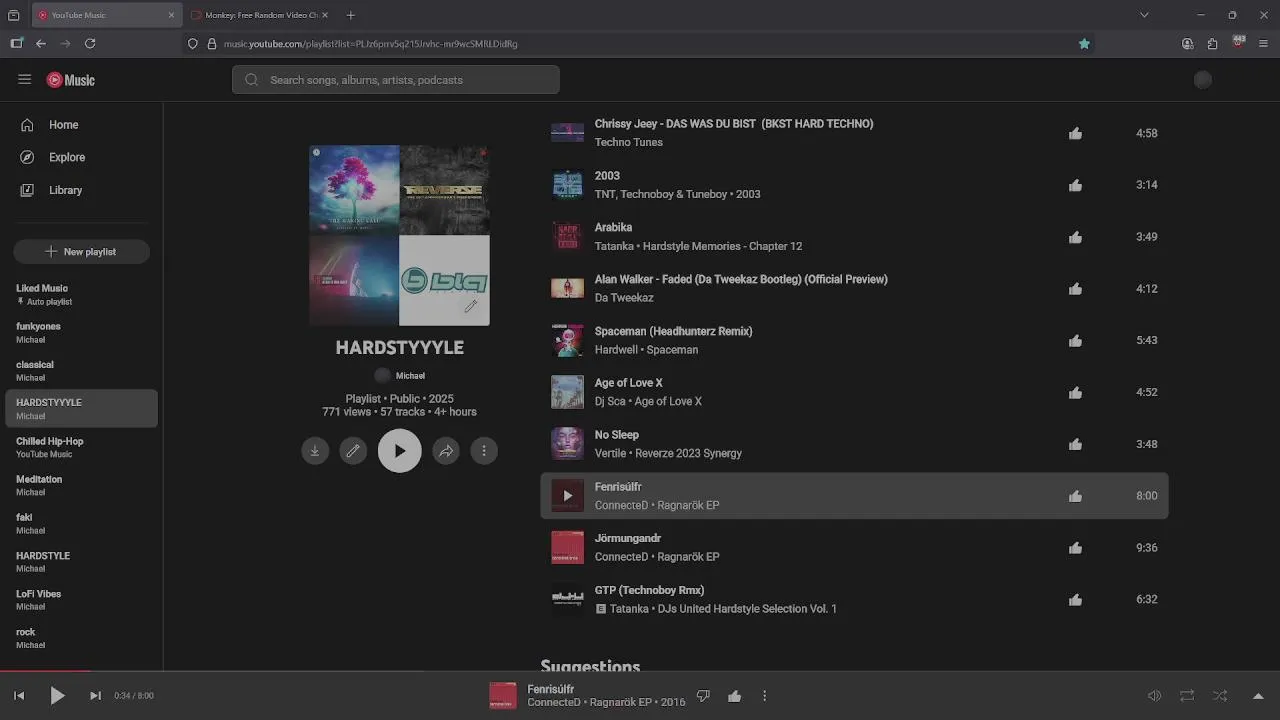Dislike the now-playing song
The image size is (1280, 720).
(703, 696)
